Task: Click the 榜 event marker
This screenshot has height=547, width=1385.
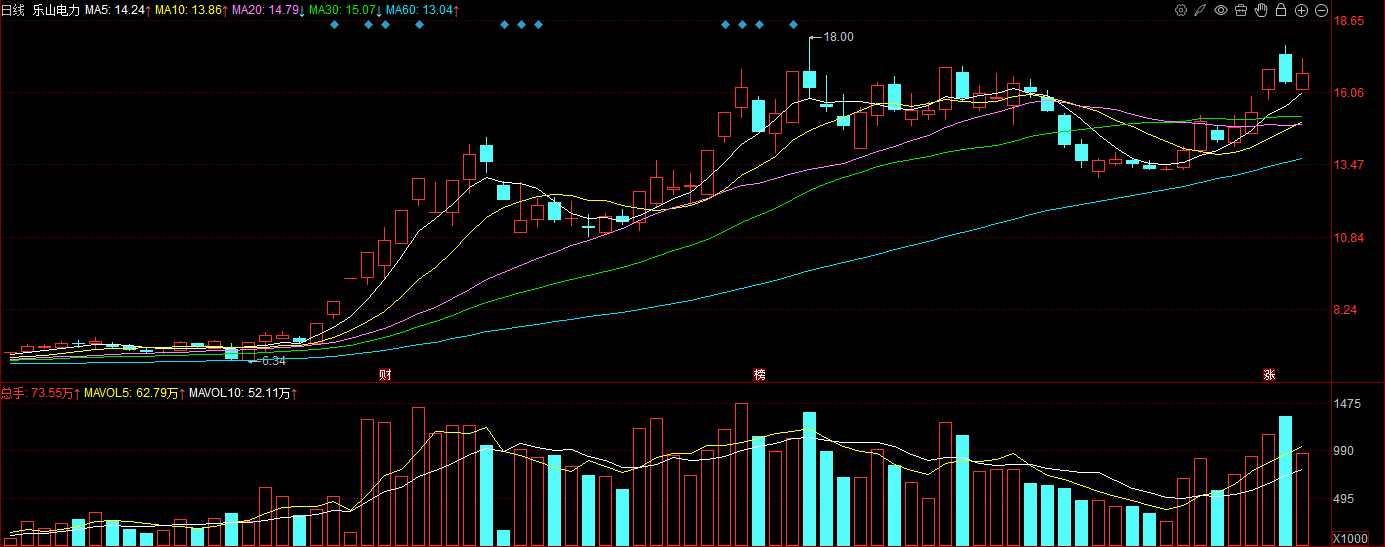Action: [760, 375]
